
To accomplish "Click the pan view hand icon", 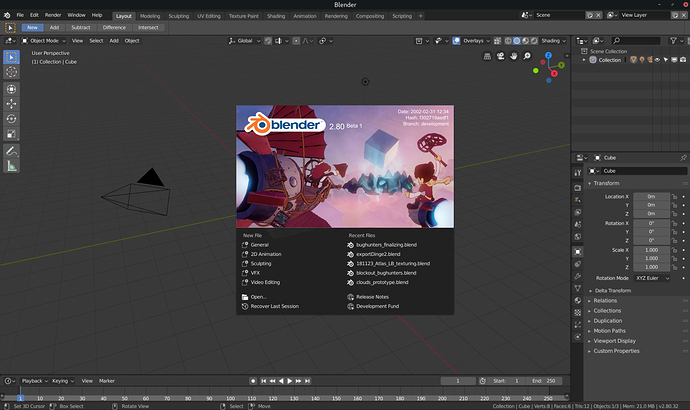I will (x=514, y=56).
